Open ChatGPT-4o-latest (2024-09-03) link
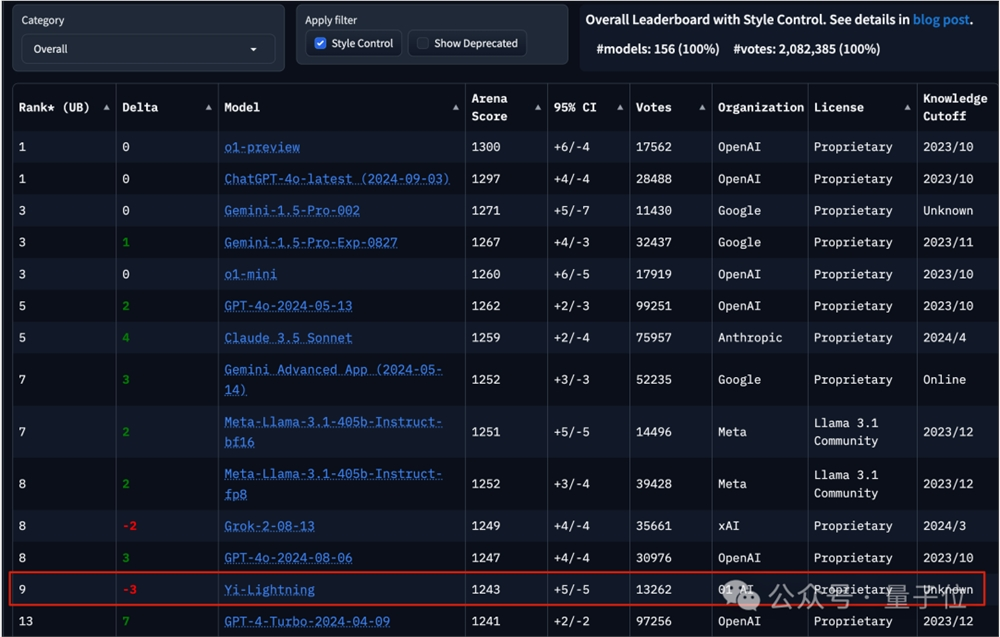Image resolution: width=1000 pixels, height=637 pixels. pos(337,179)
